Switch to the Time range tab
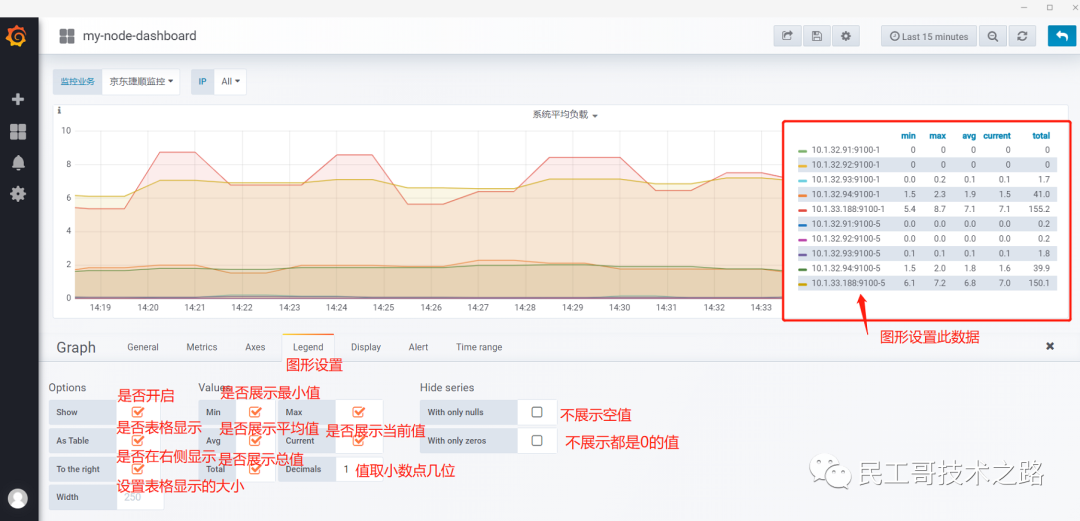1080x521 pixels. [479, 347]
